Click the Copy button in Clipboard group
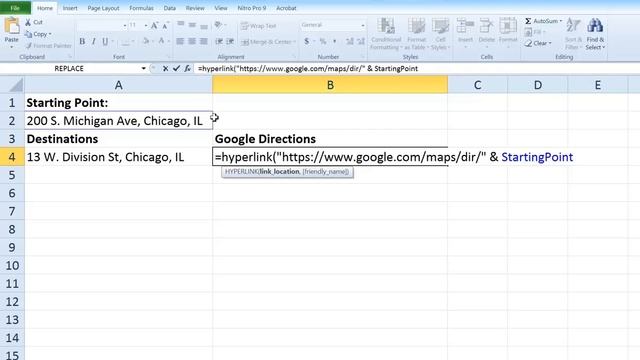Image resolution: width=640 pixels, height=360 pixels. coord(38,34)
